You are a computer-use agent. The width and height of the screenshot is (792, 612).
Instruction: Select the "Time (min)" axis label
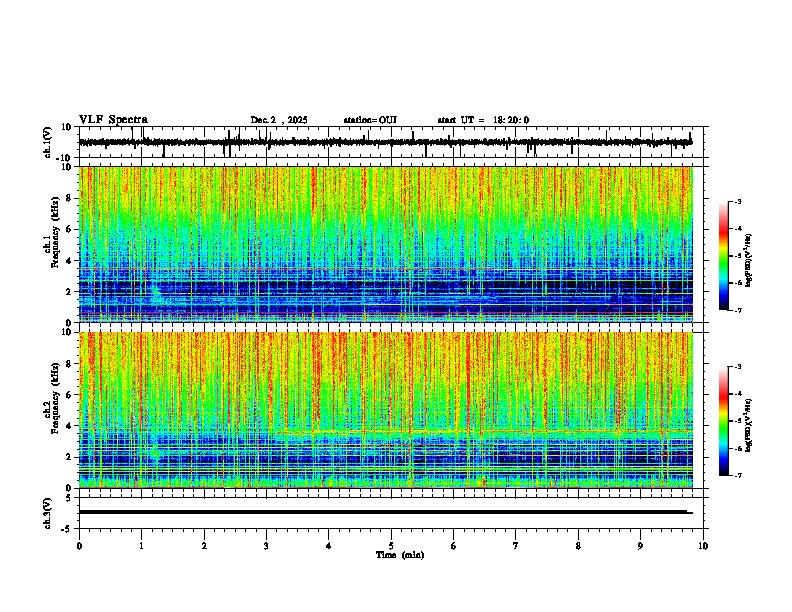click(400, 555)
